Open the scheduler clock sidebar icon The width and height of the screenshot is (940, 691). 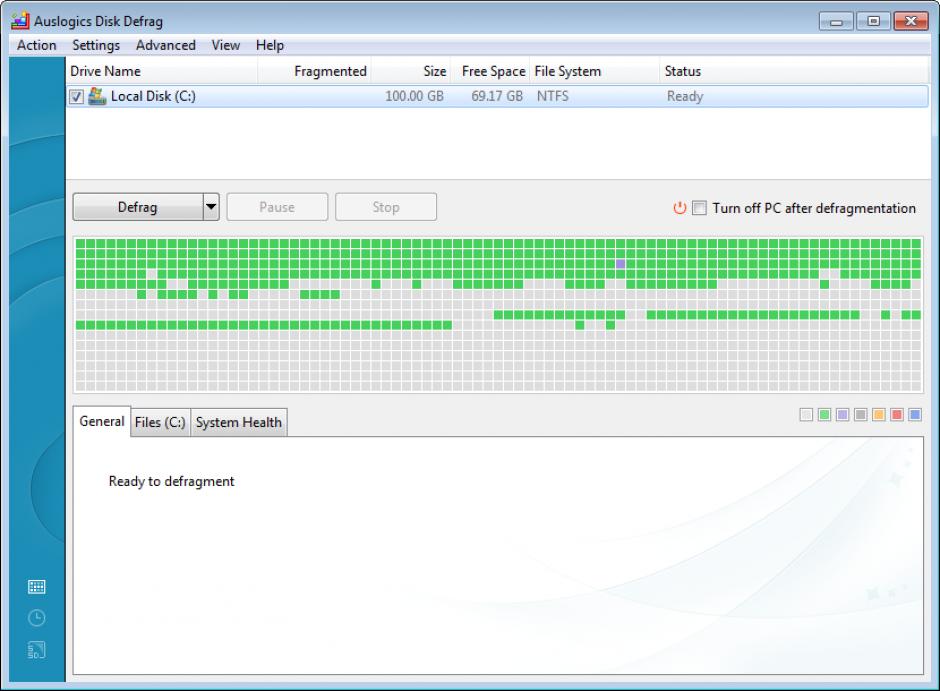(x=37, y=618)
